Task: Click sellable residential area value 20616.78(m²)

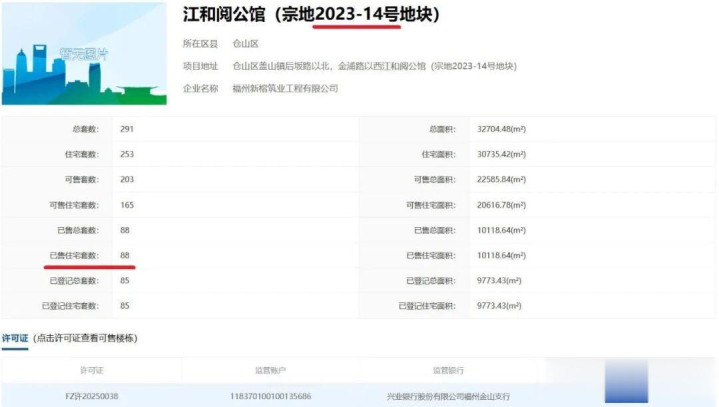Action: point(501,205)
